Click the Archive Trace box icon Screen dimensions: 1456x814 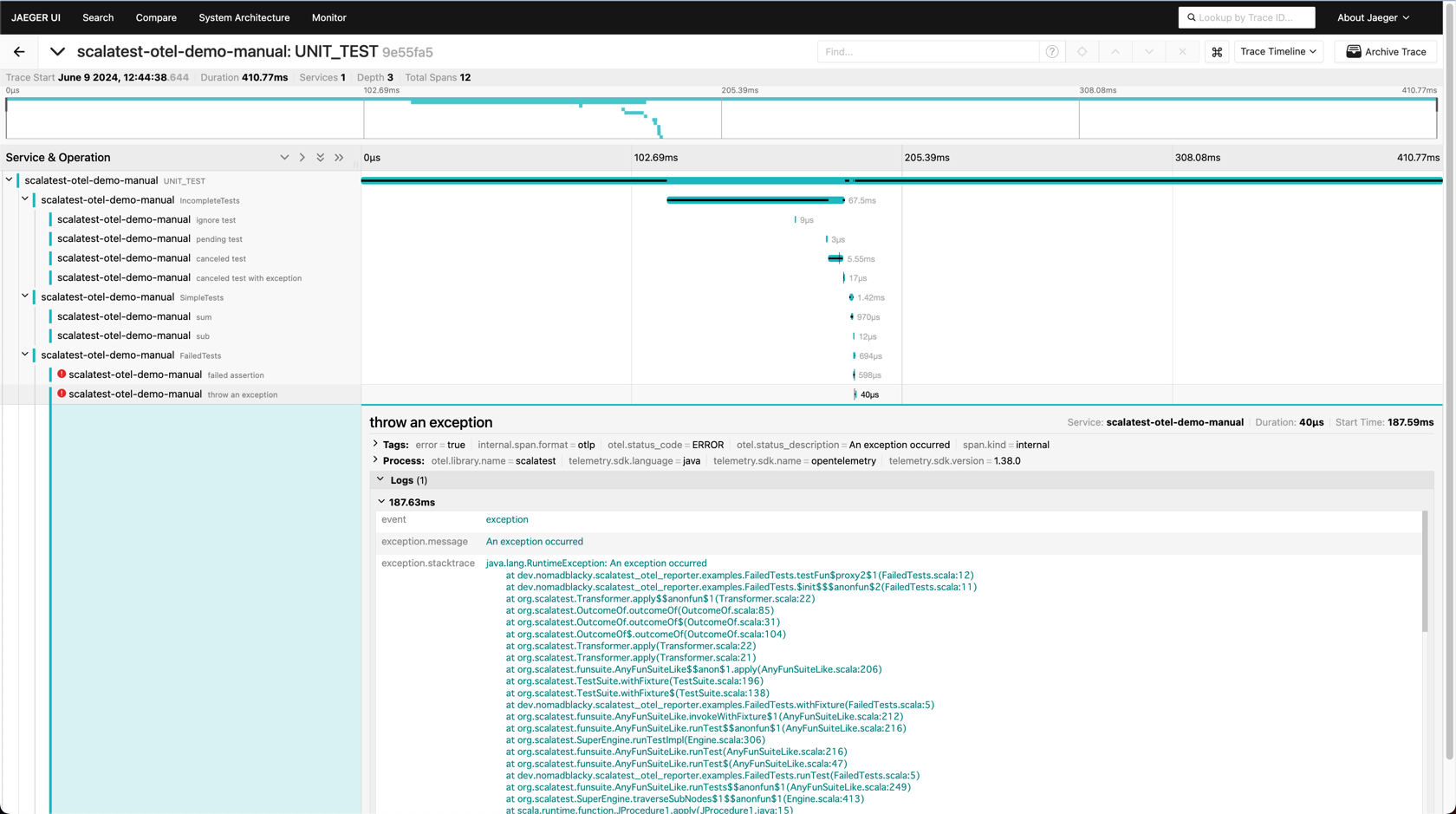pyautogui.click(x=1353, y=52)
